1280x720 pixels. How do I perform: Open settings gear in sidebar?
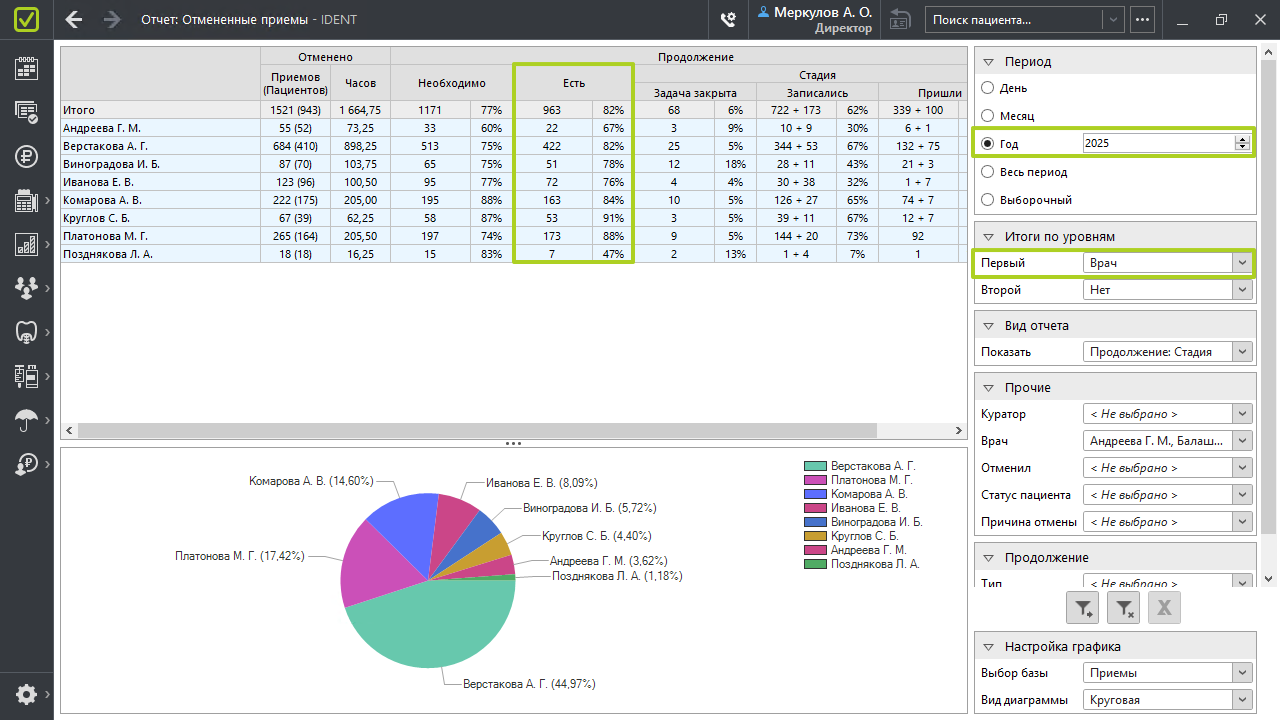26,694
